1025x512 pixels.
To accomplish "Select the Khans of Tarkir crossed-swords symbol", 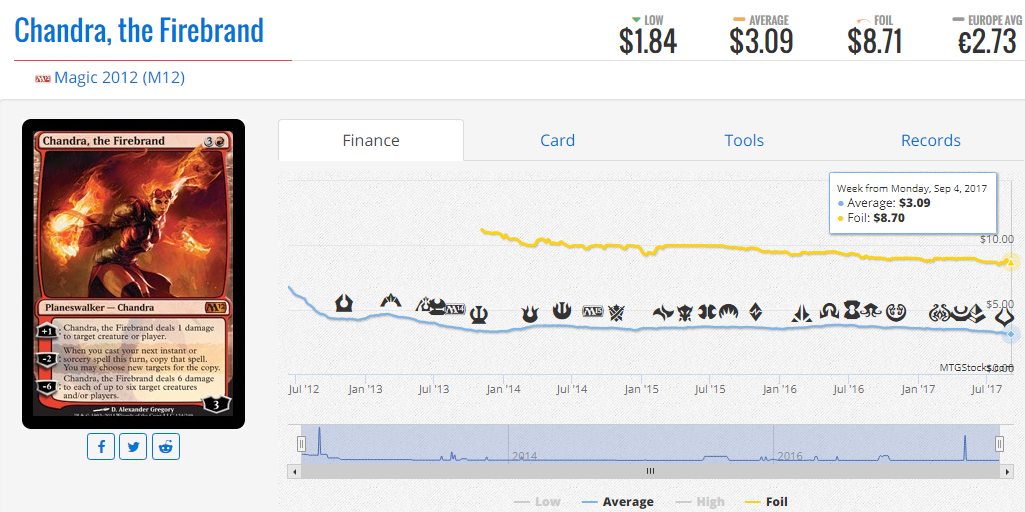I will (616, 313).
